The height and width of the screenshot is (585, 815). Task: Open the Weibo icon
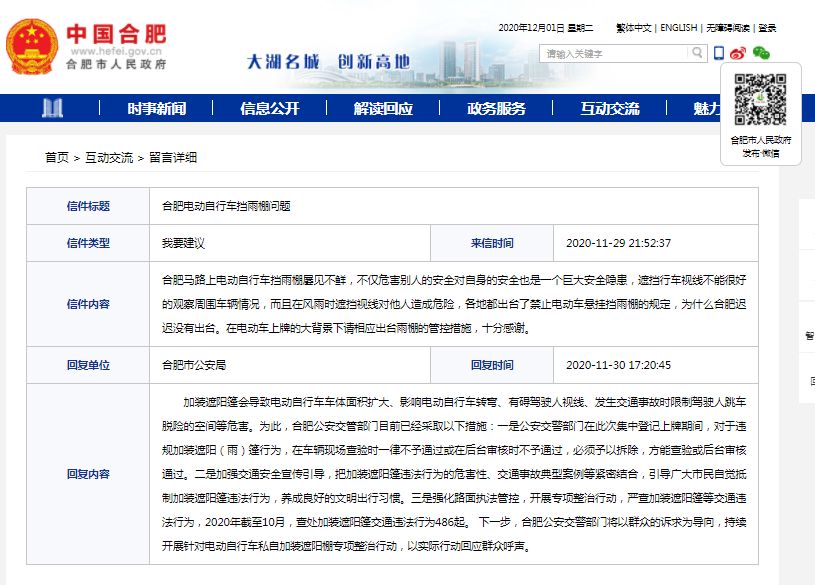(x=738, y=53)
